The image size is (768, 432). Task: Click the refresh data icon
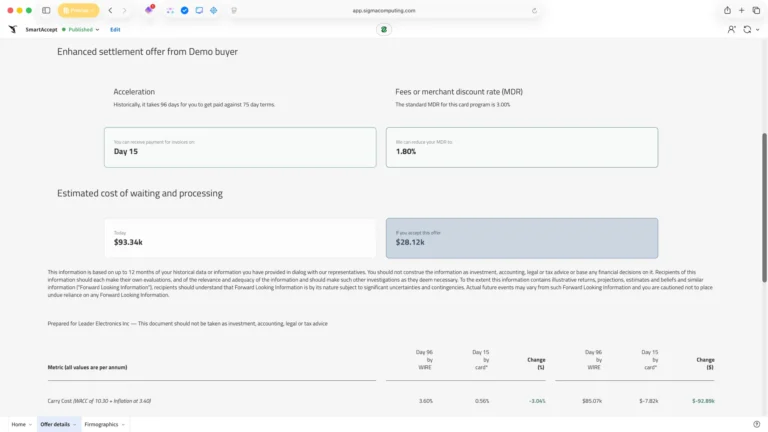click(746, 30)
